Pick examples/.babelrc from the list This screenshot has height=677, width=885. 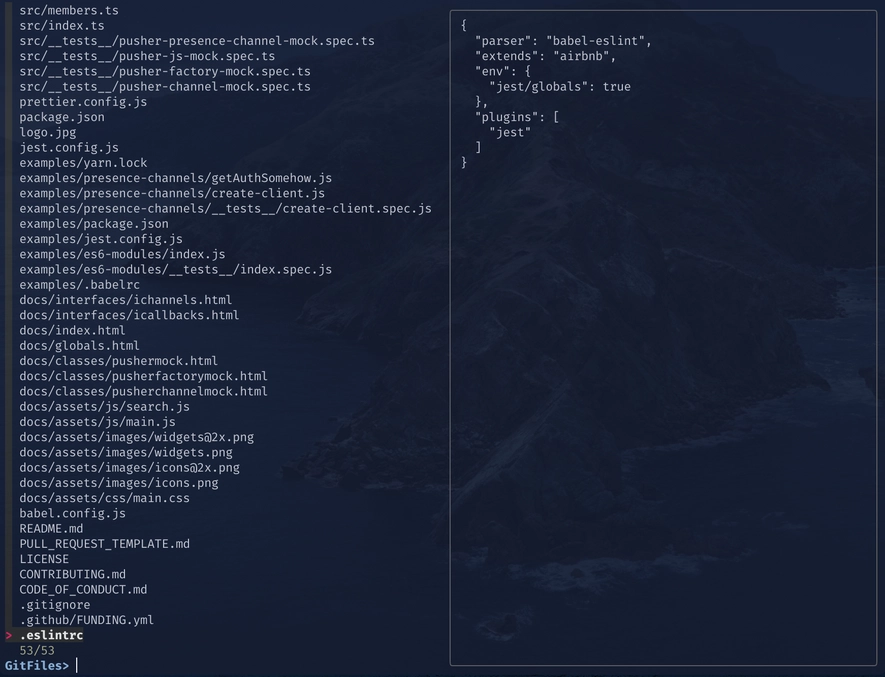[x=80, y=285]
